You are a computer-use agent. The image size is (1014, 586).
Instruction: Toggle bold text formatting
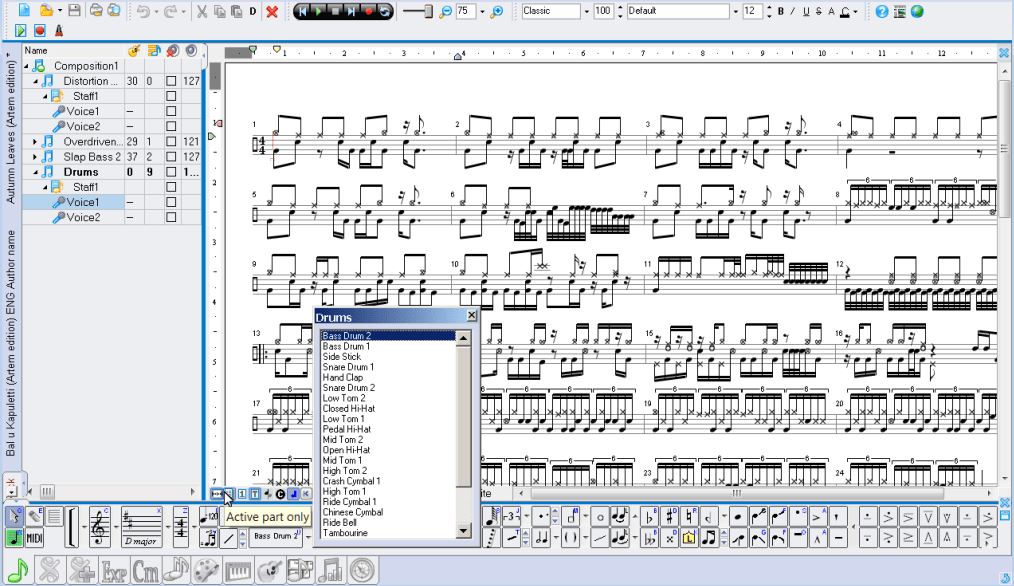[781, 11]
